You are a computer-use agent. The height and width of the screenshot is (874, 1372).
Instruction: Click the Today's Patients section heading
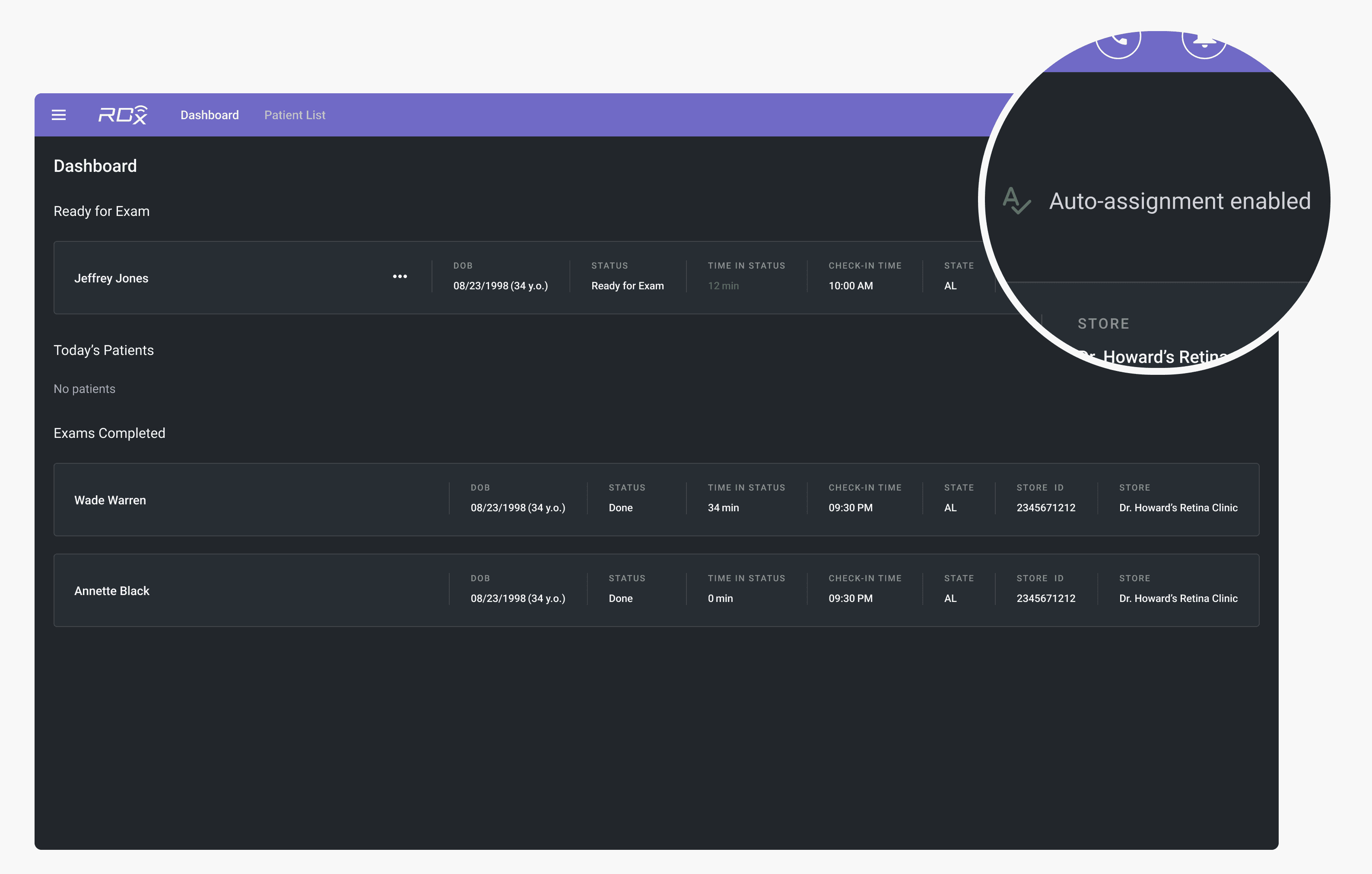104,350
